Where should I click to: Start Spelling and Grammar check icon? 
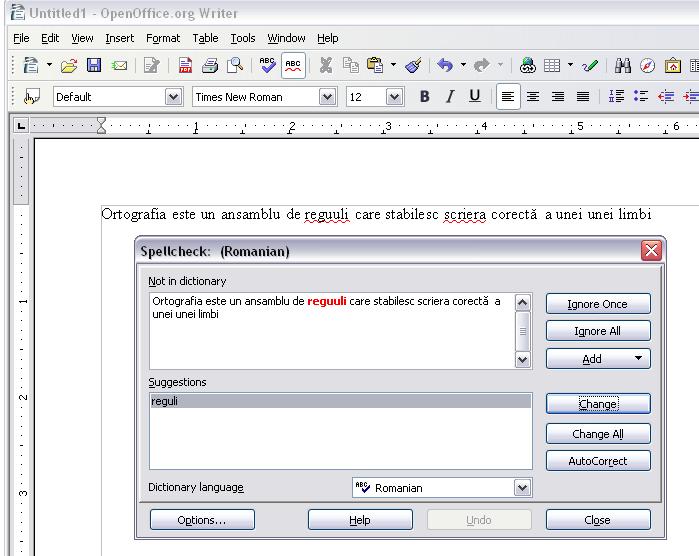[267, 66]
